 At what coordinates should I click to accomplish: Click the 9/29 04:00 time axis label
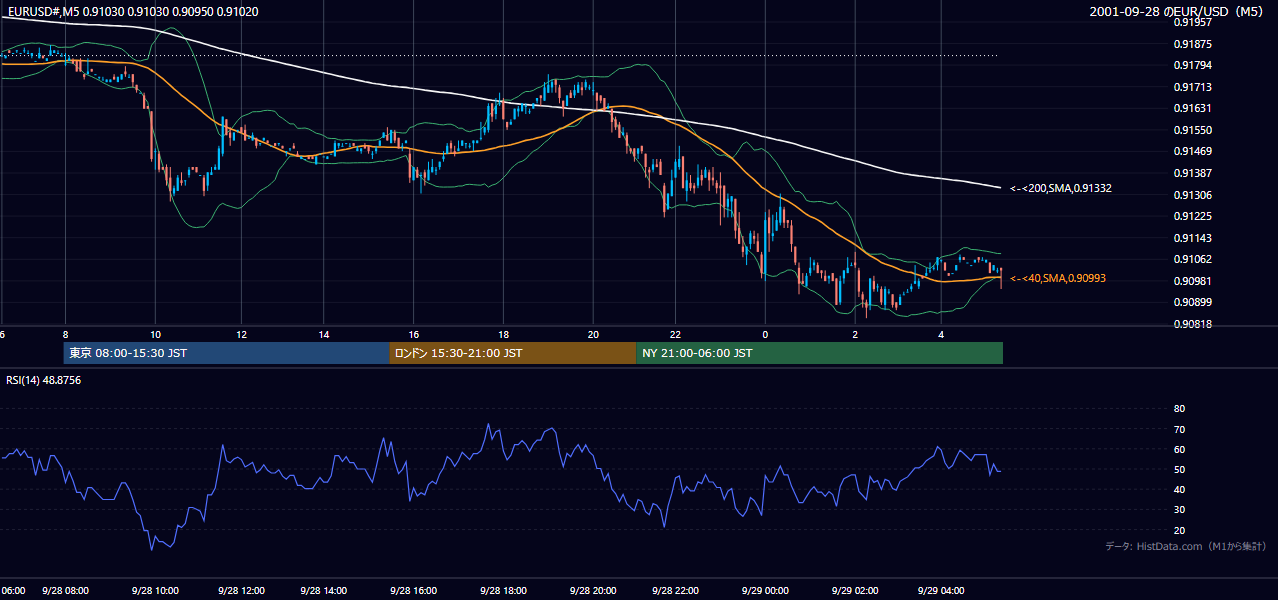[x=940, y=591]
